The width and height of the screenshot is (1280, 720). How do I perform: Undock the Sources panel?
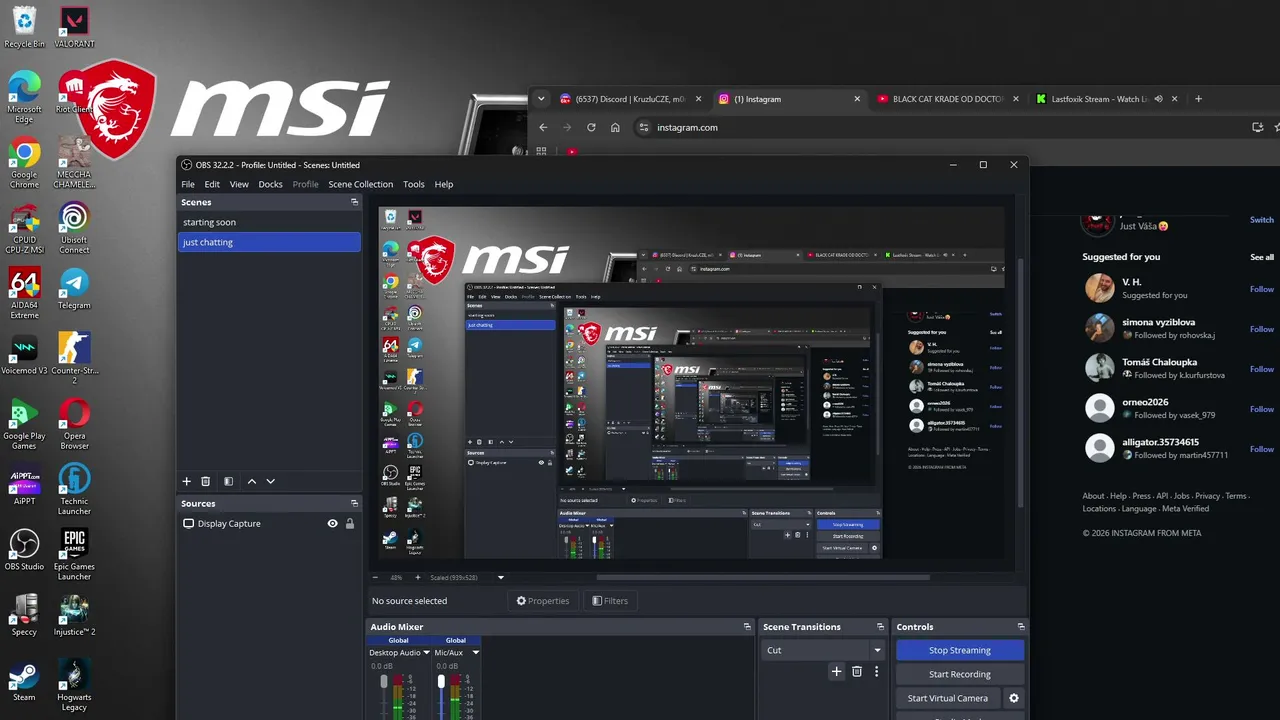pyautogui.click(x=354, y=503)
